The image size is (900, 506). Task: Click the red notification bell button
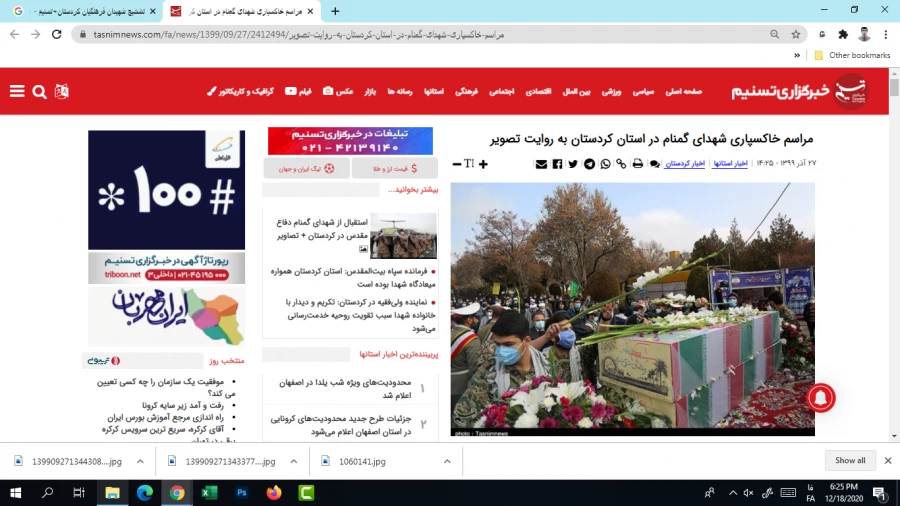tap(820, 397)
